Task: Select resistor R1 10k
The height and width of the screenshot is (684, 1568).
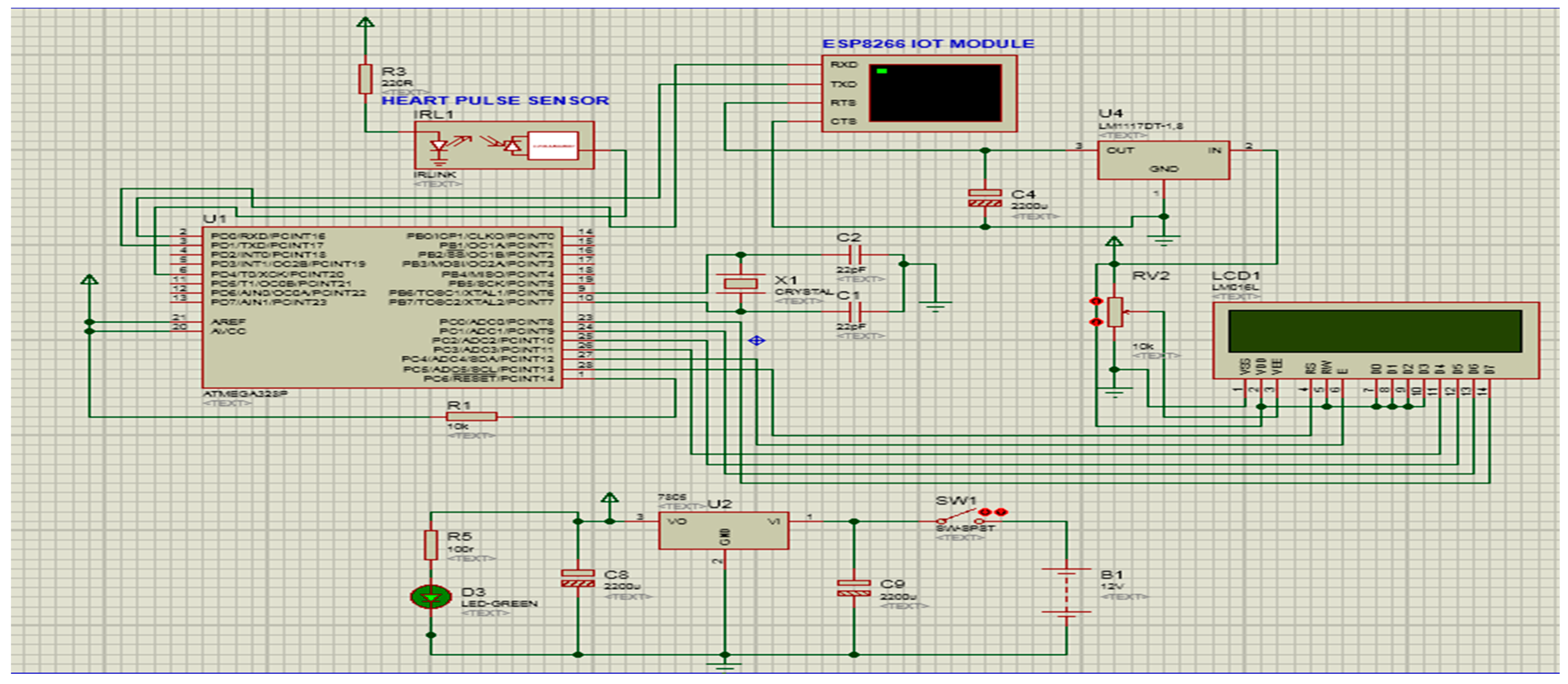Action: point(472,416)
